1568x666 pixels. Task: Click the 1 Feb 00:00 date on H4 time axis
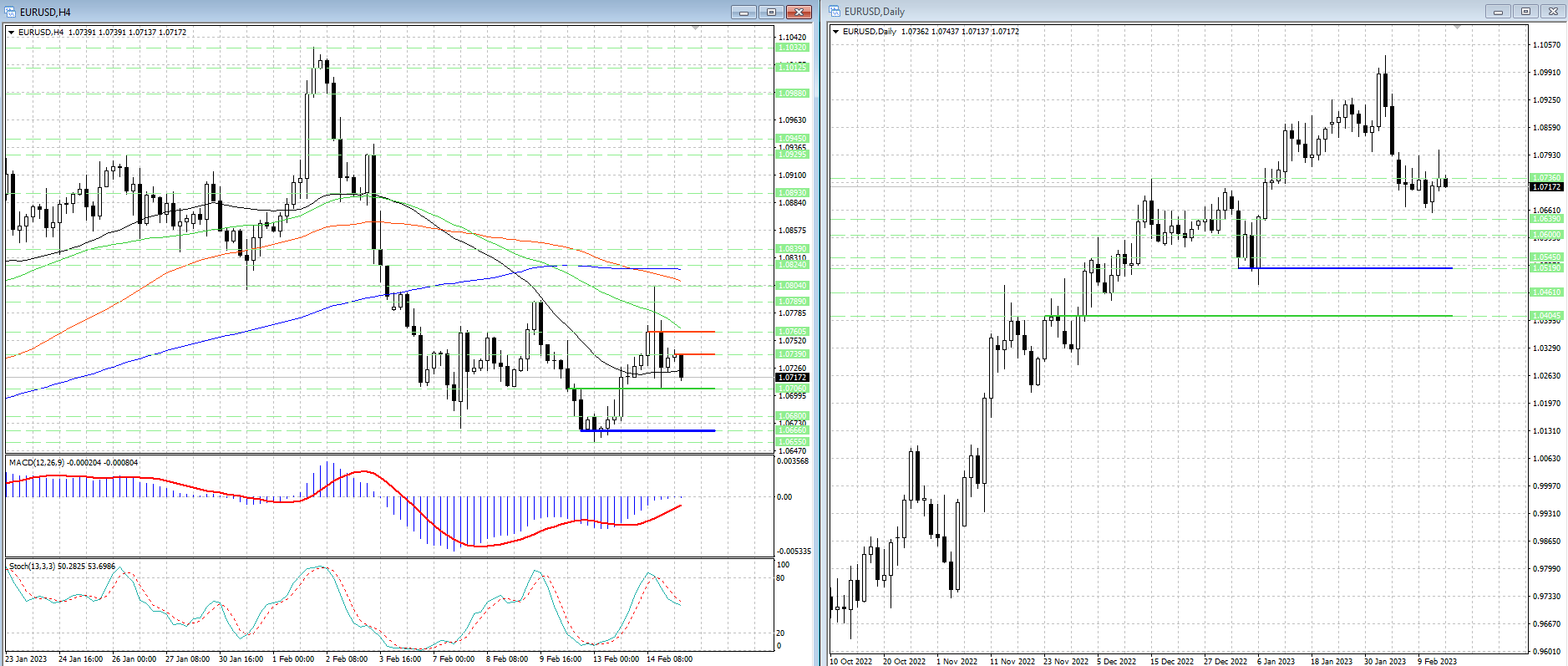pyautogui.click(x=293, y=659)
